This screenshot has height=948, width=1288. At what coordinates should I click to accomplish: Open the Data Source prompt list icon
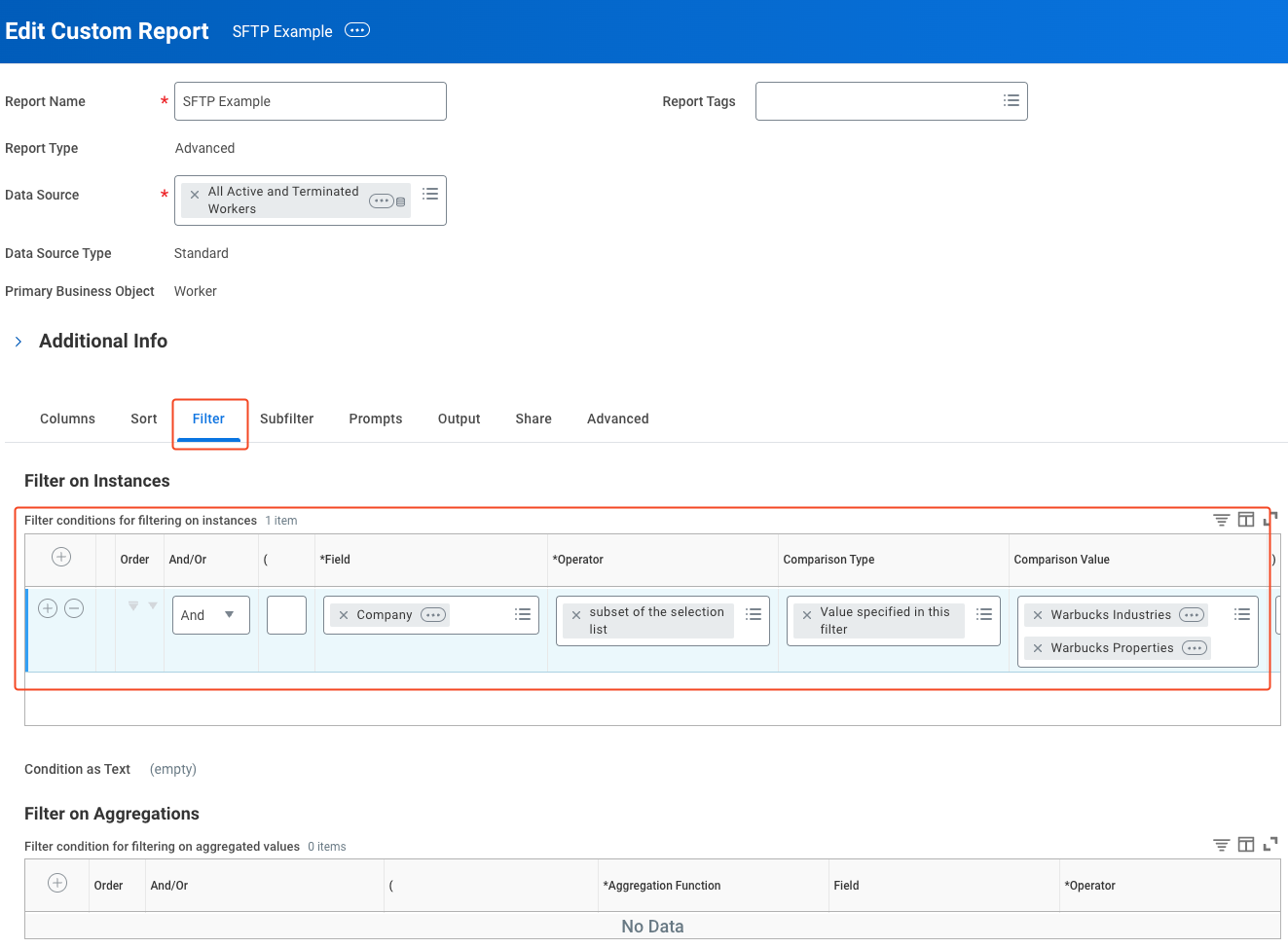click(430, 195)
